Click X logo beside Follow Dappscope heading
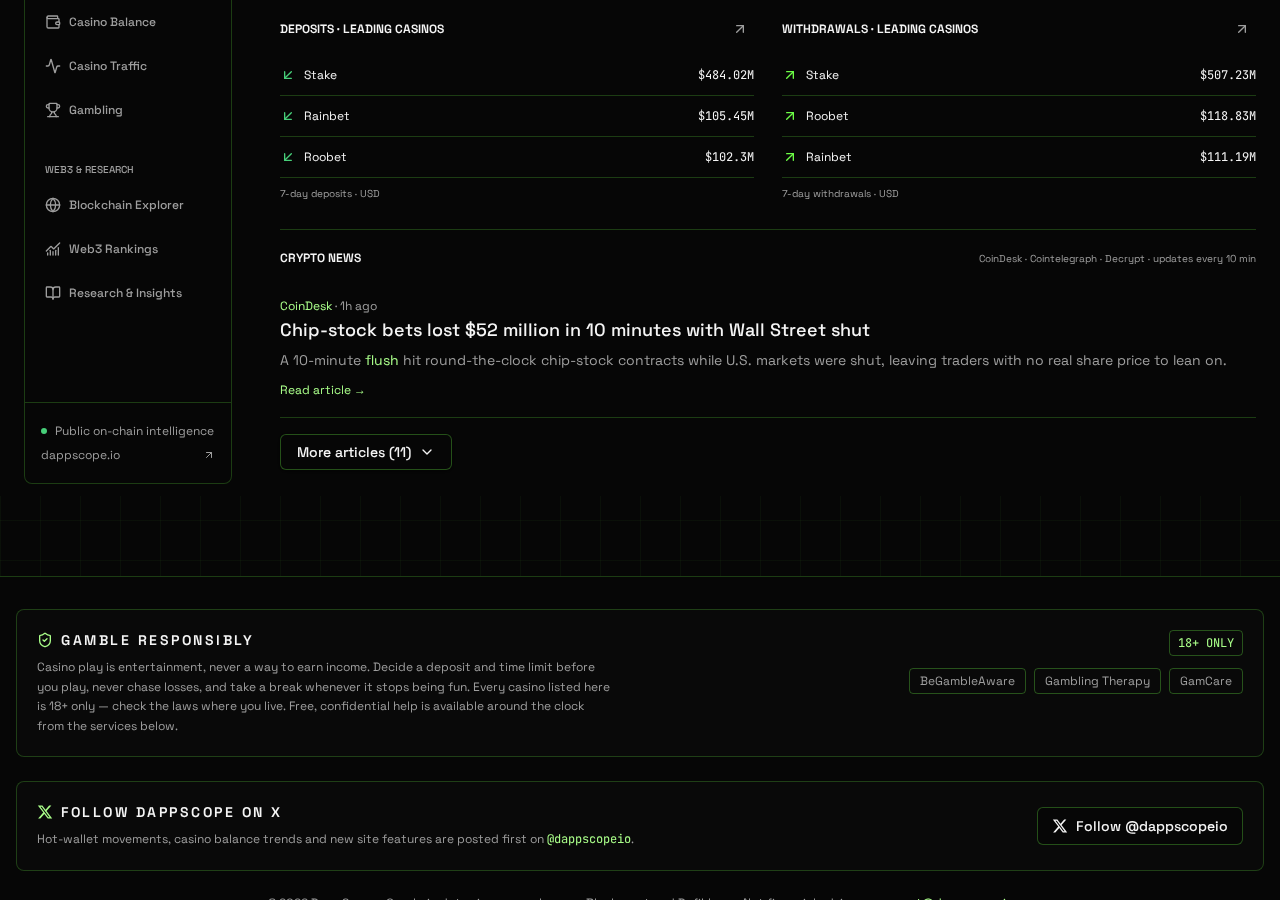This screenshot has height=900, width=1280. pos(45,812)
